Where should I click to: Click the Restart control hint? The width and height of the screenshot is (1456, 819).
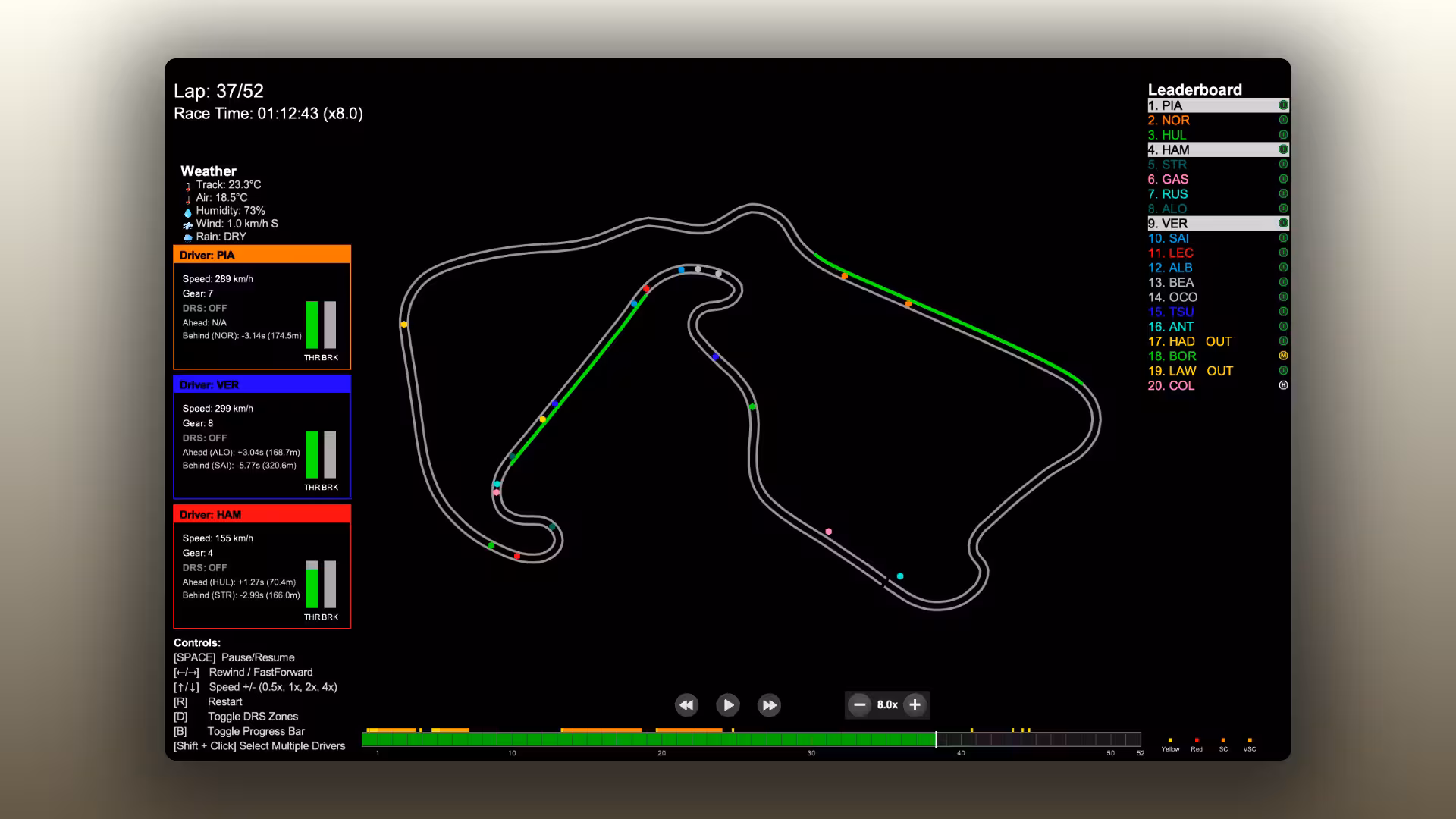[208, 701]
